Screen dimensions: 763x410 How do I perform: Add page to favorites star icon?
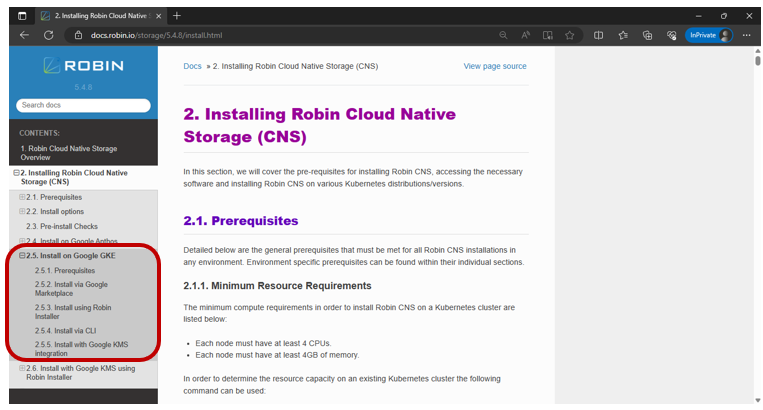(x=570, y=35)
